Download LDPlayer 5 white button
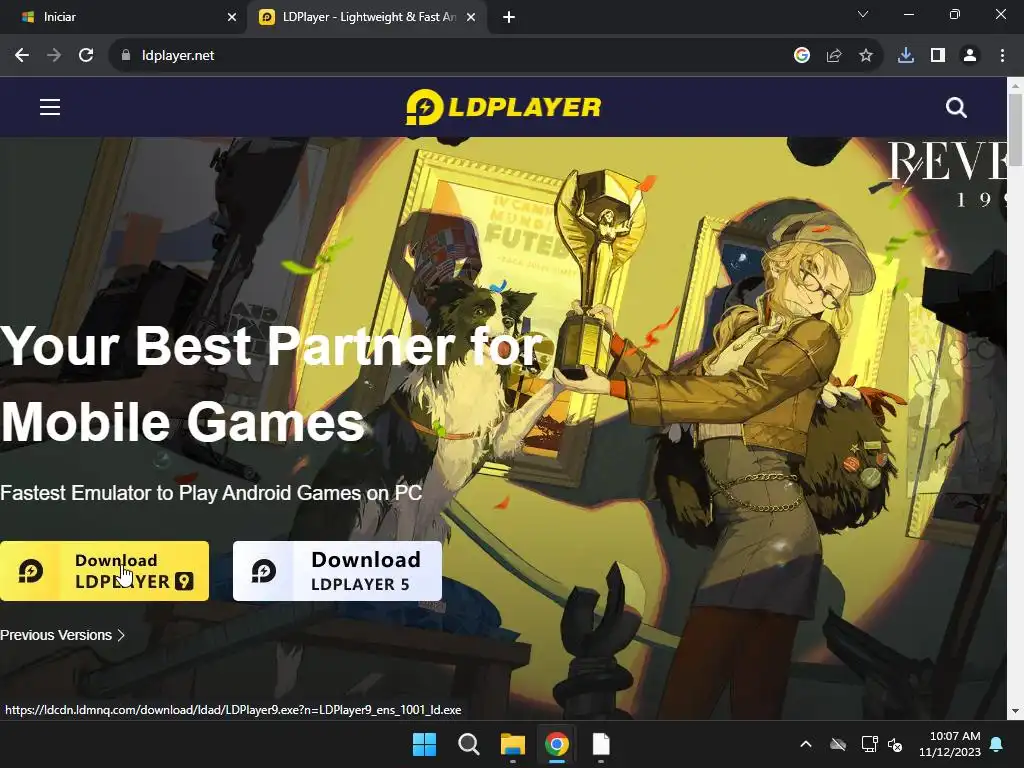Viewport: 1024px width, 768px height. coord(337,571)
